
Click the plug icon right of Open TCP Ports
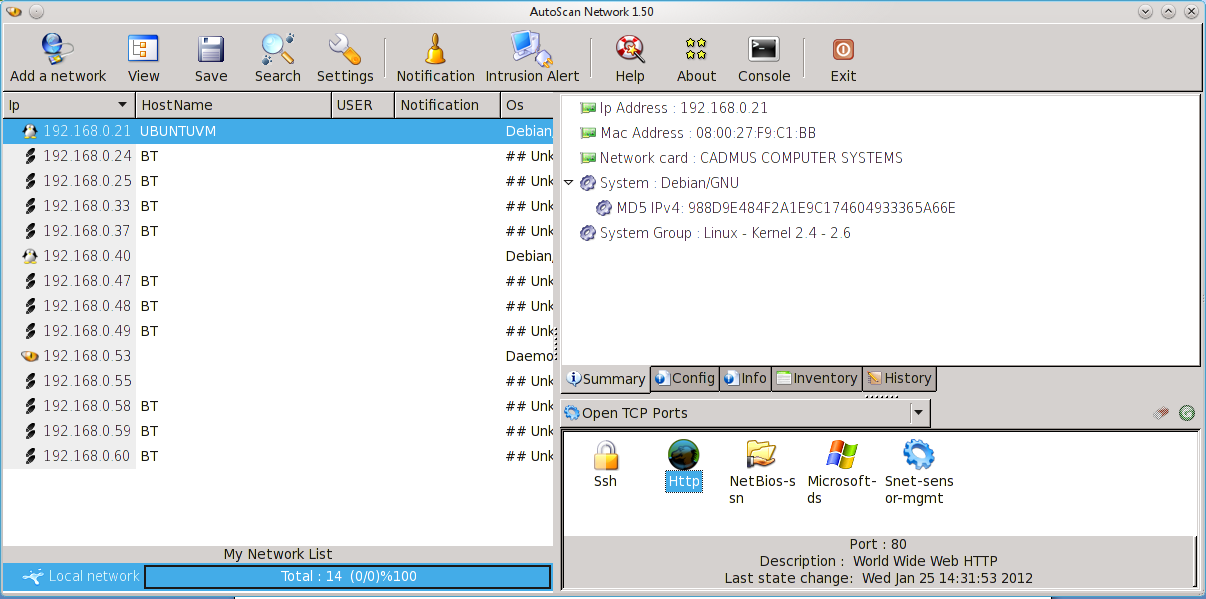[x=1160, y=412]
